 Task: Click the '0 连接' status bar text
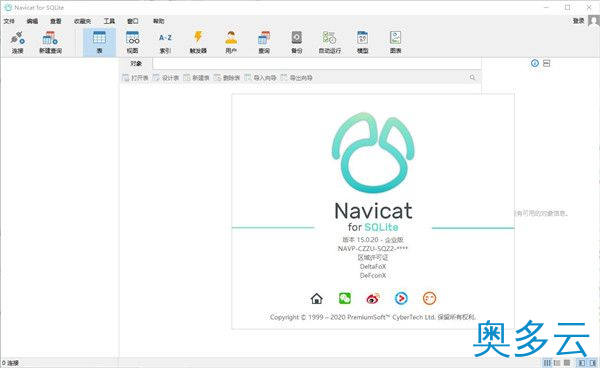10,363
